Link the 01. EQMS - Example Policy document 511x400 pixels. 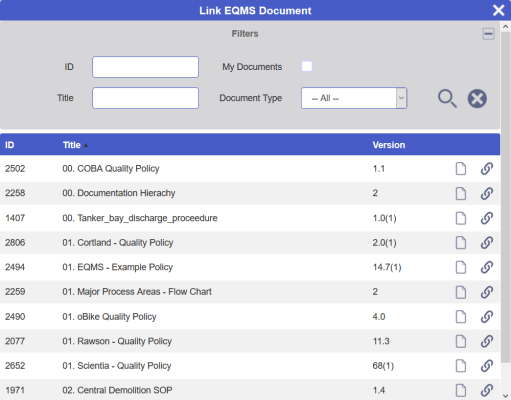click(487, 267)
